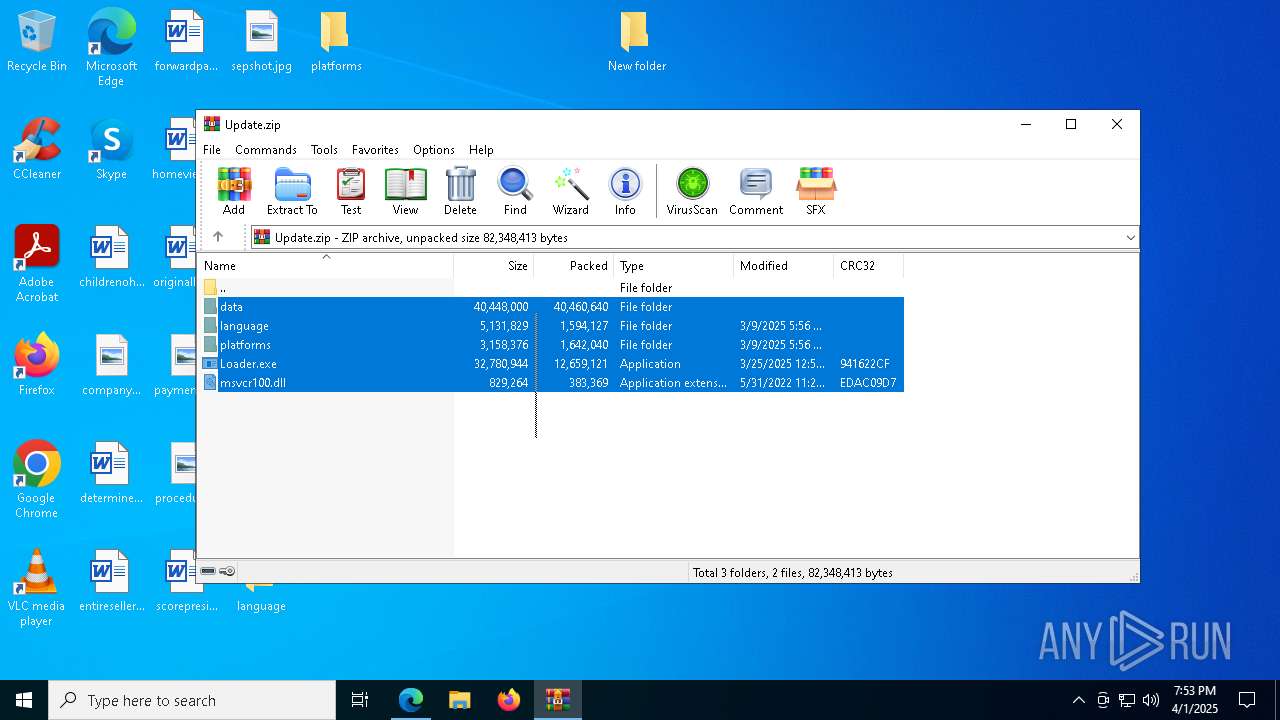Screen dimensions: 1280x720
Task: Click CRC32 value 941622CF
Action: [865, 364]
